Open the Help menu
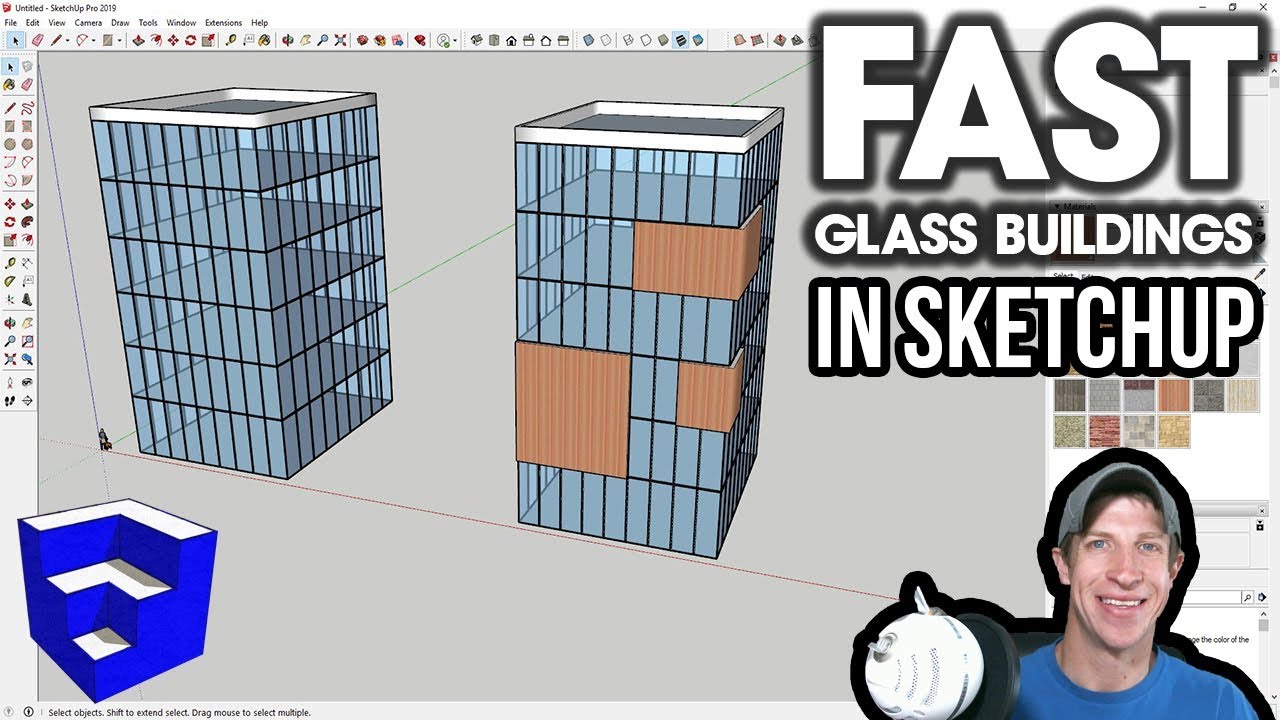1280x720 pixels. pos(259,22)
